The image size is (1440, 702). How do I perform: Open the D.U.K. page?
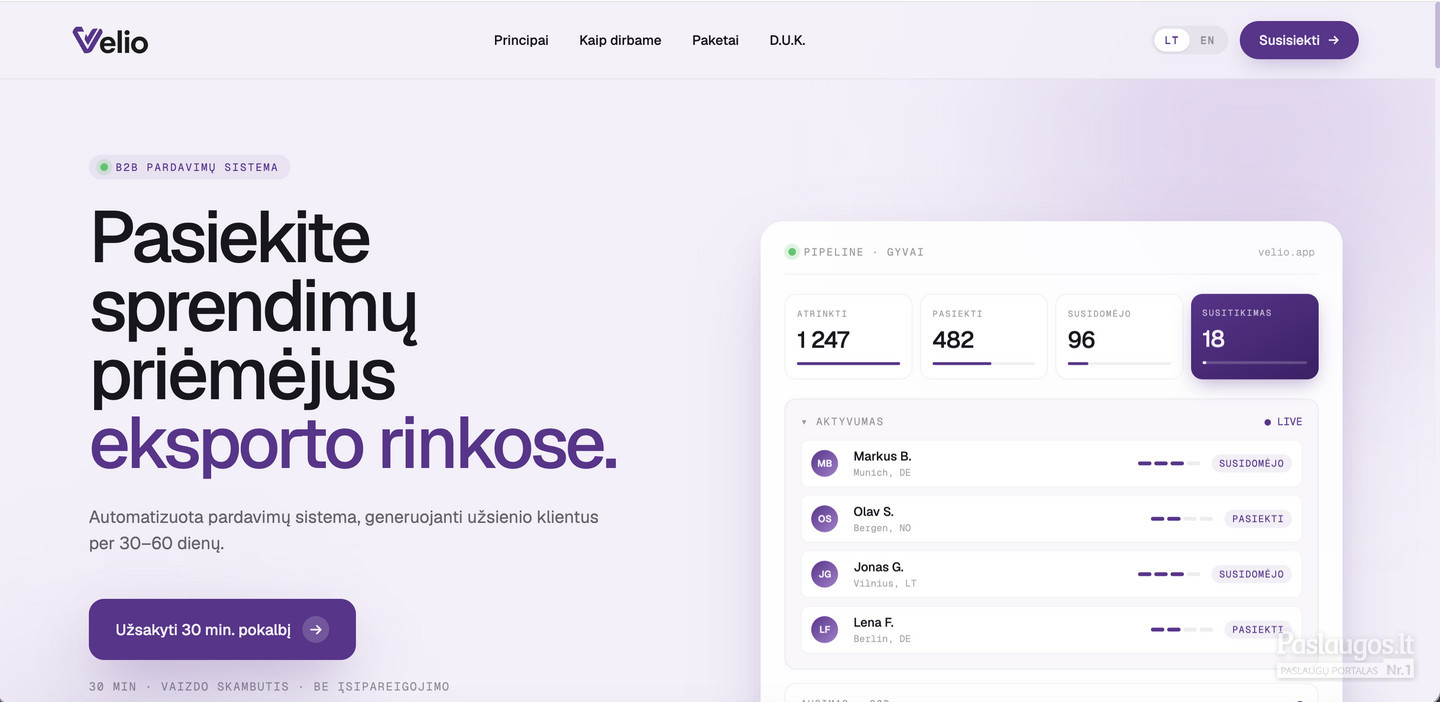(x=787, y=40)
